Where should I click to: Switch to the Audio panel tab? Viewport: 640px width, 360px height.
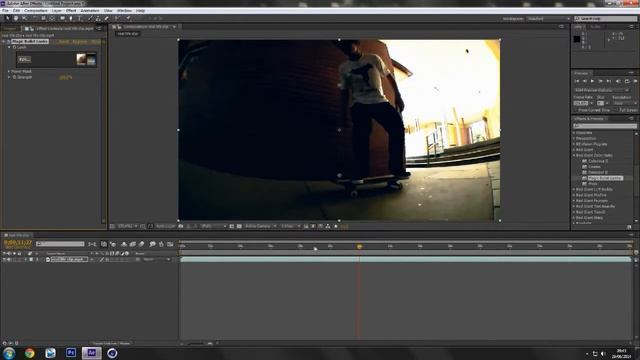point(595,27)
